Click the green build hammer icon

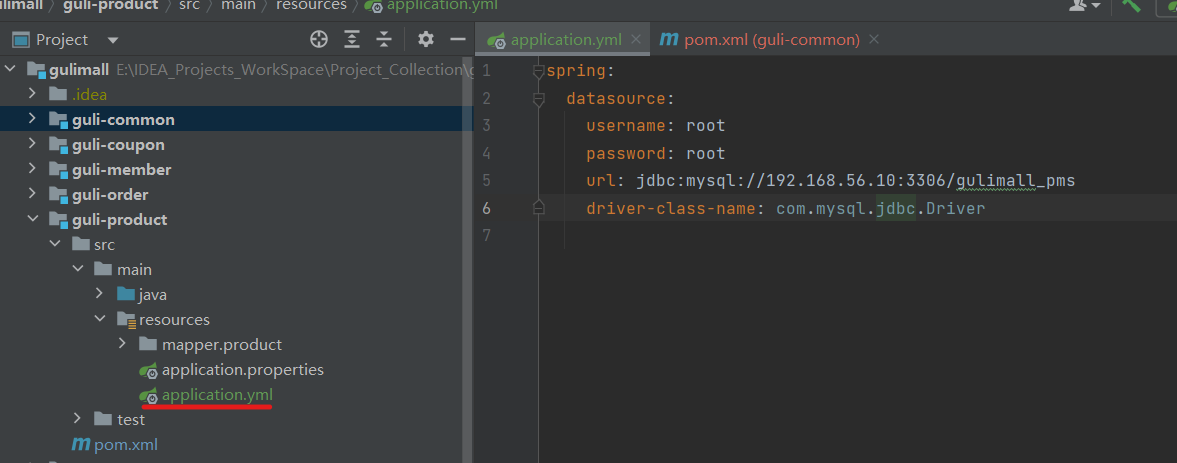tap(1132, 5)
